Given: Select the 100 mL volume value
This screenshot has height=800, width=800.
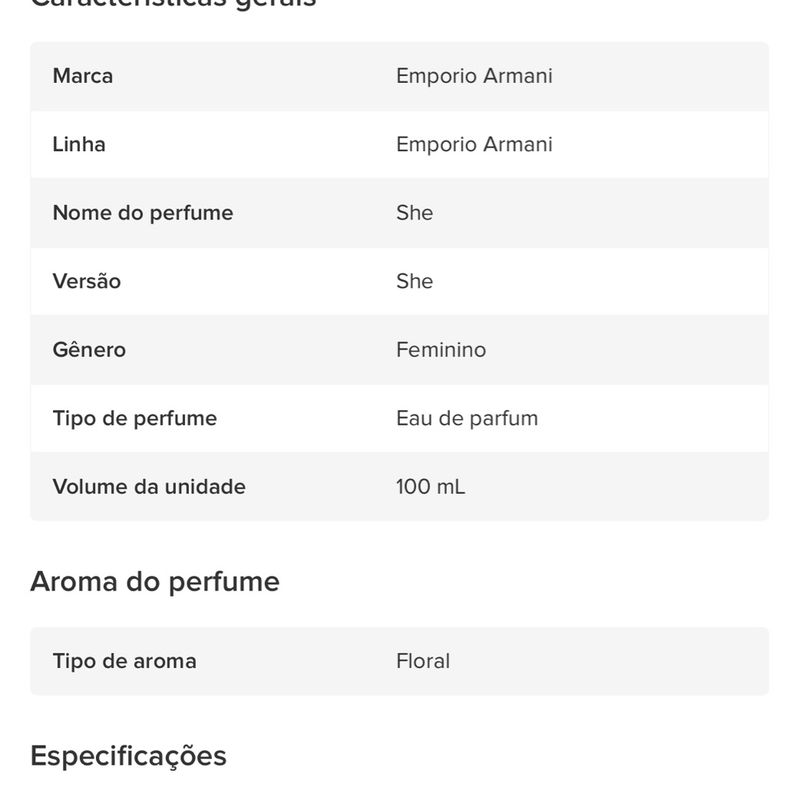Looking at the screenshot, I should click(431, 487).
